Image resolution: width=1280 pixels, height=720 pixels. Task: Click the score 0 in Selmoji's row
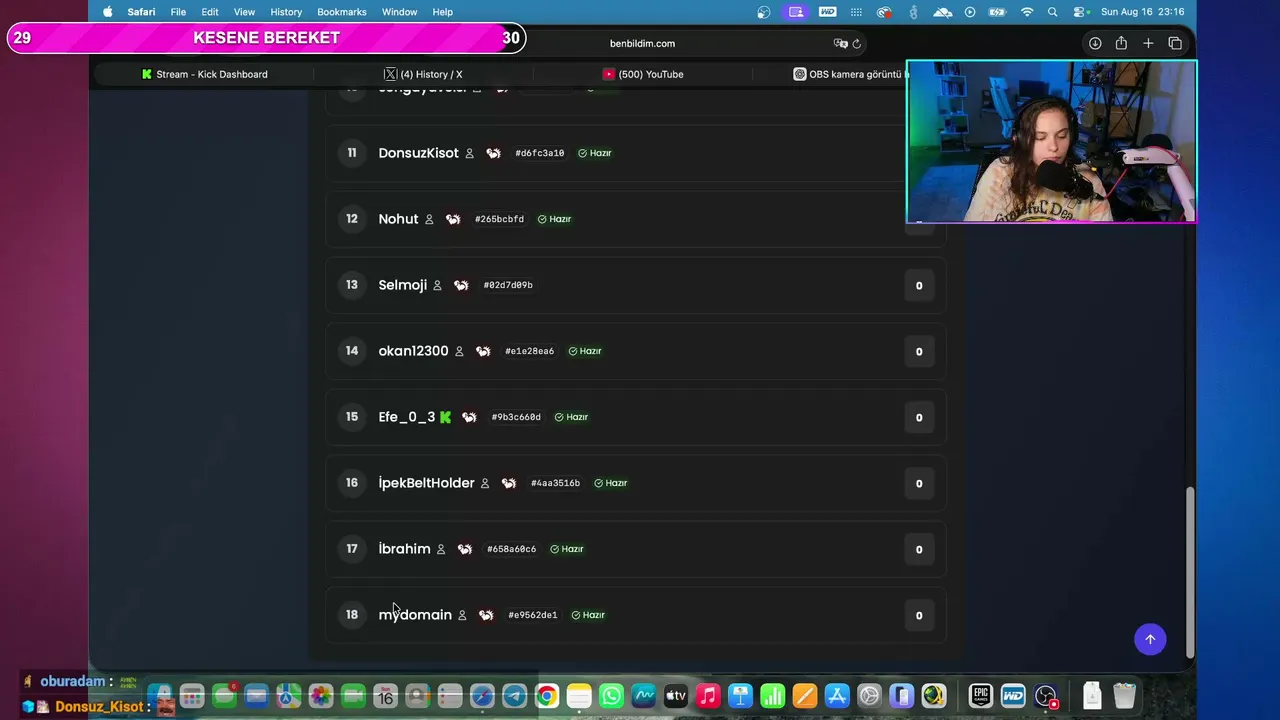click(919, 286)
